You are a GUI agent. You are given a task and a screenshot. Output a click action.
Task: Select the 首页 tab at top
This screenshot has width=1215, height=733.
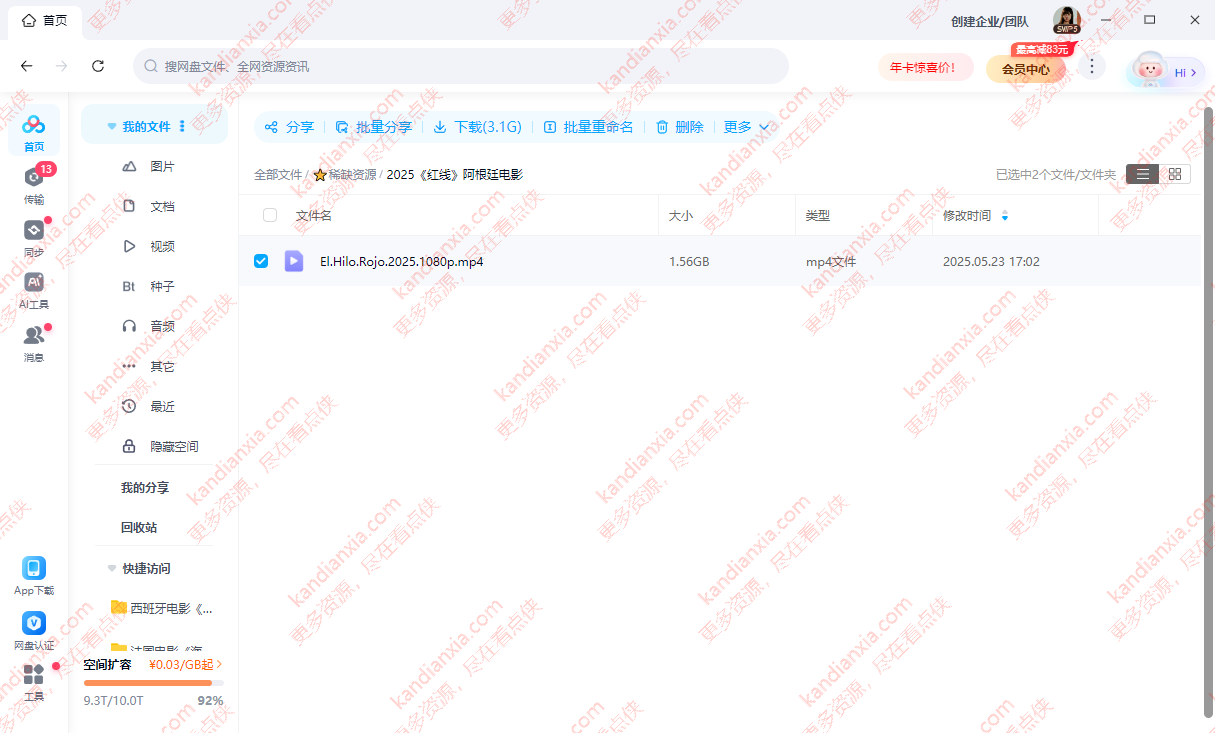[x=45, y=20]
